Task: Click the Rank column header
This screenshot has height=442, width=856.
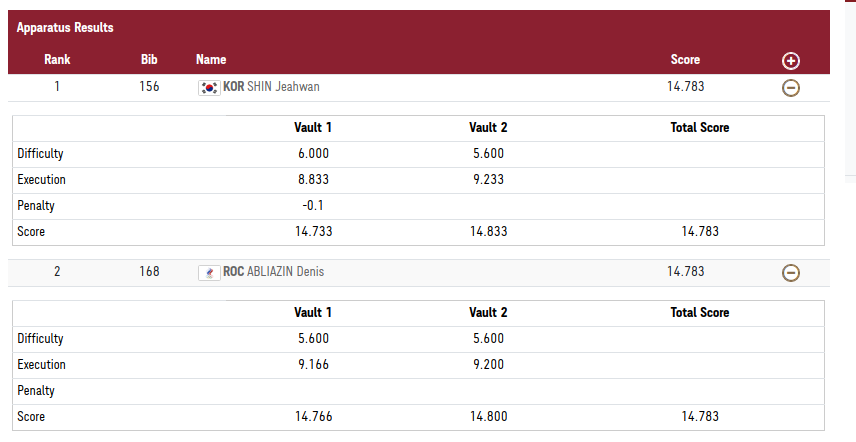Action: 57,60
